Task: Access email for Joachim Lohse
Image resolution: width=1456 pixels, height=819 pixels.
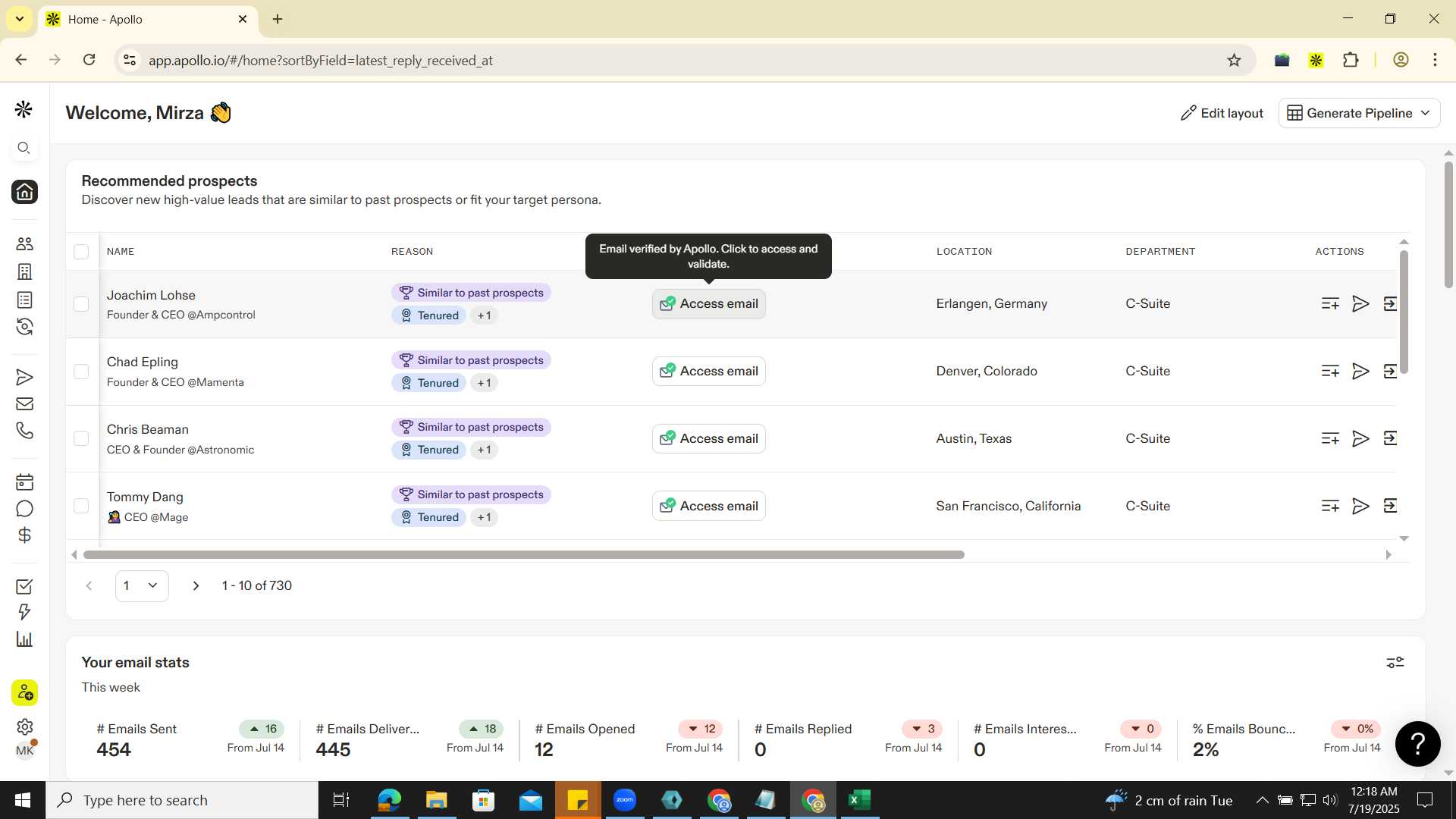Action: tap(708, 303)
